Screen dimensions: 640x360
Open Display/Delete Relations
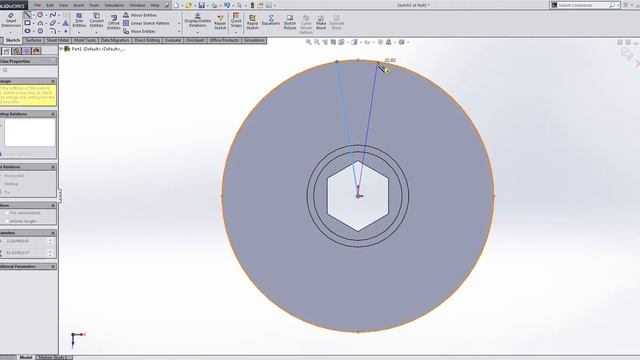point(198,20)
